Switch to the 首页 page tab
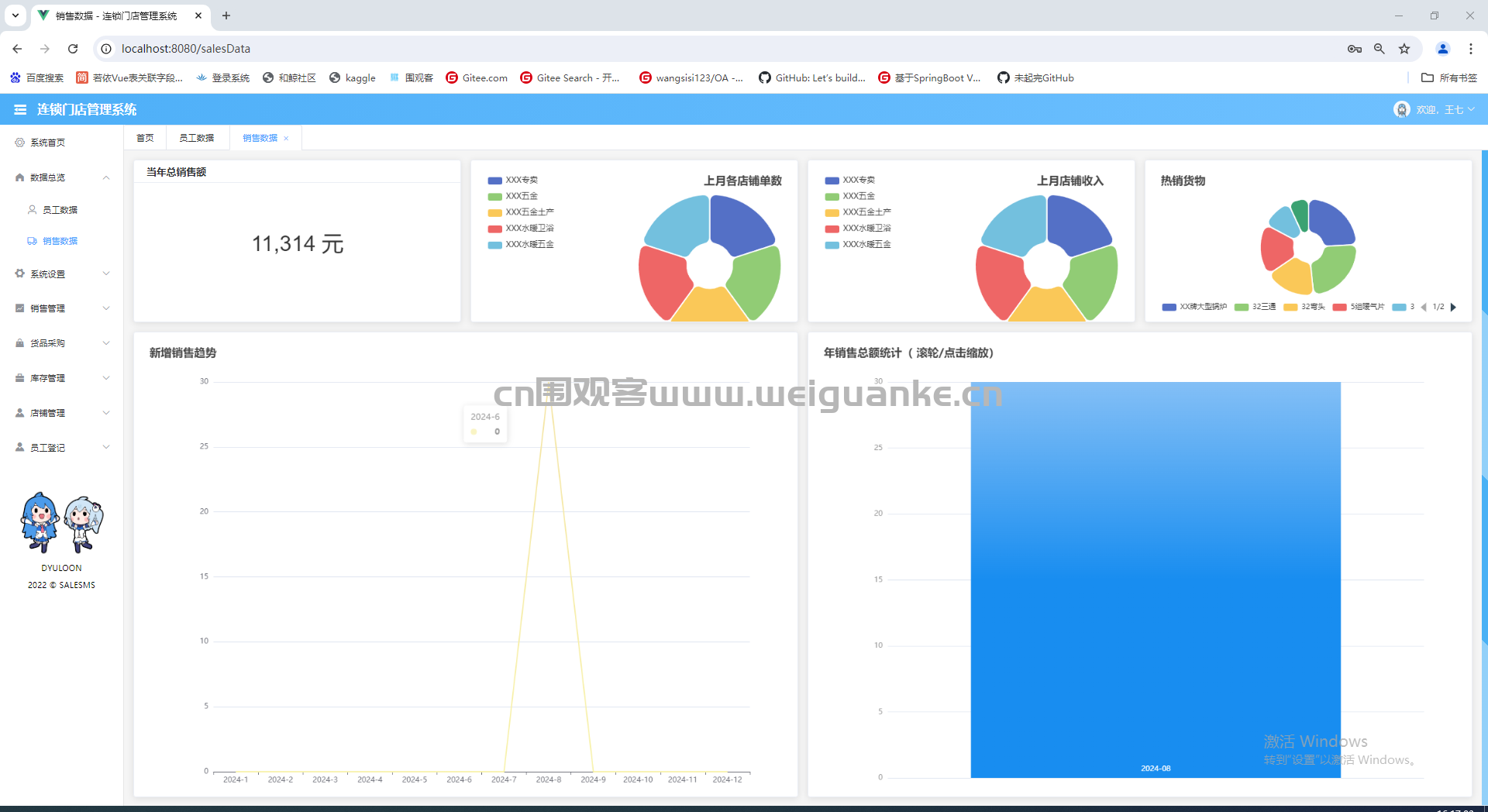This screenshot has width=1488, height=812. 145,138
